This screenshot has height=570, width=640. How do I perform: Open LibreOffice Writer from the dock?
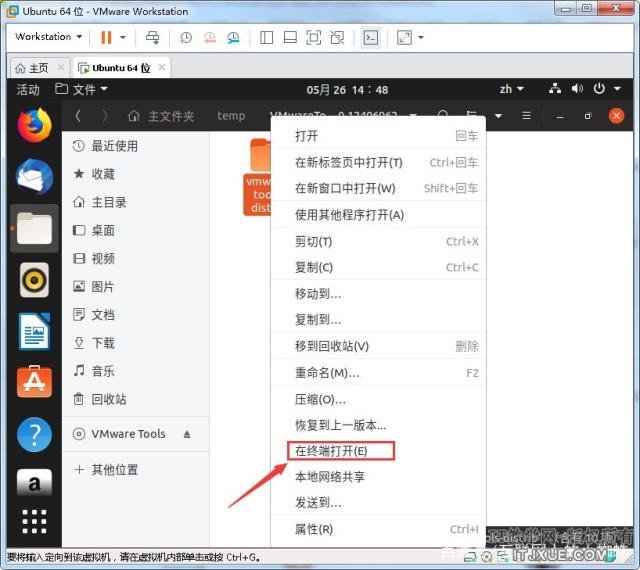click(34, 331)
